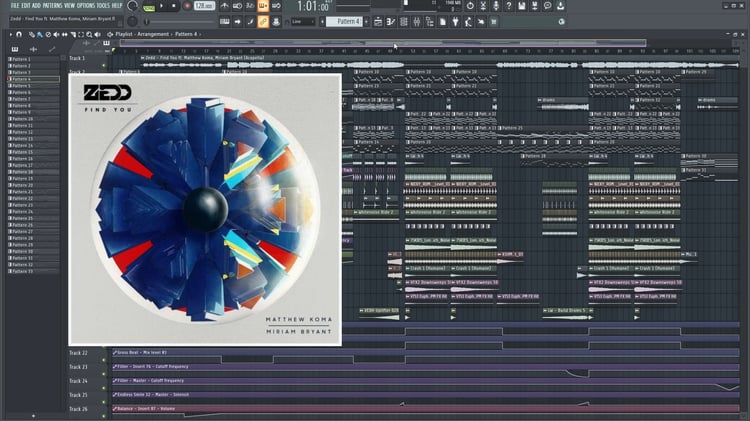750x421 pixels.
Task: Select Pattern 20 in the picker
Action: coord(33,185)
